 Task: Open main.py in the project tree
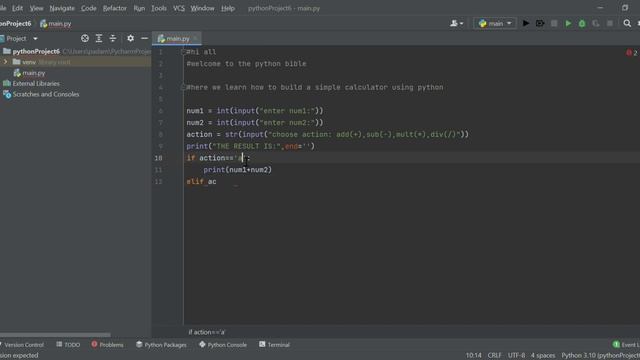tap(33, 73)
